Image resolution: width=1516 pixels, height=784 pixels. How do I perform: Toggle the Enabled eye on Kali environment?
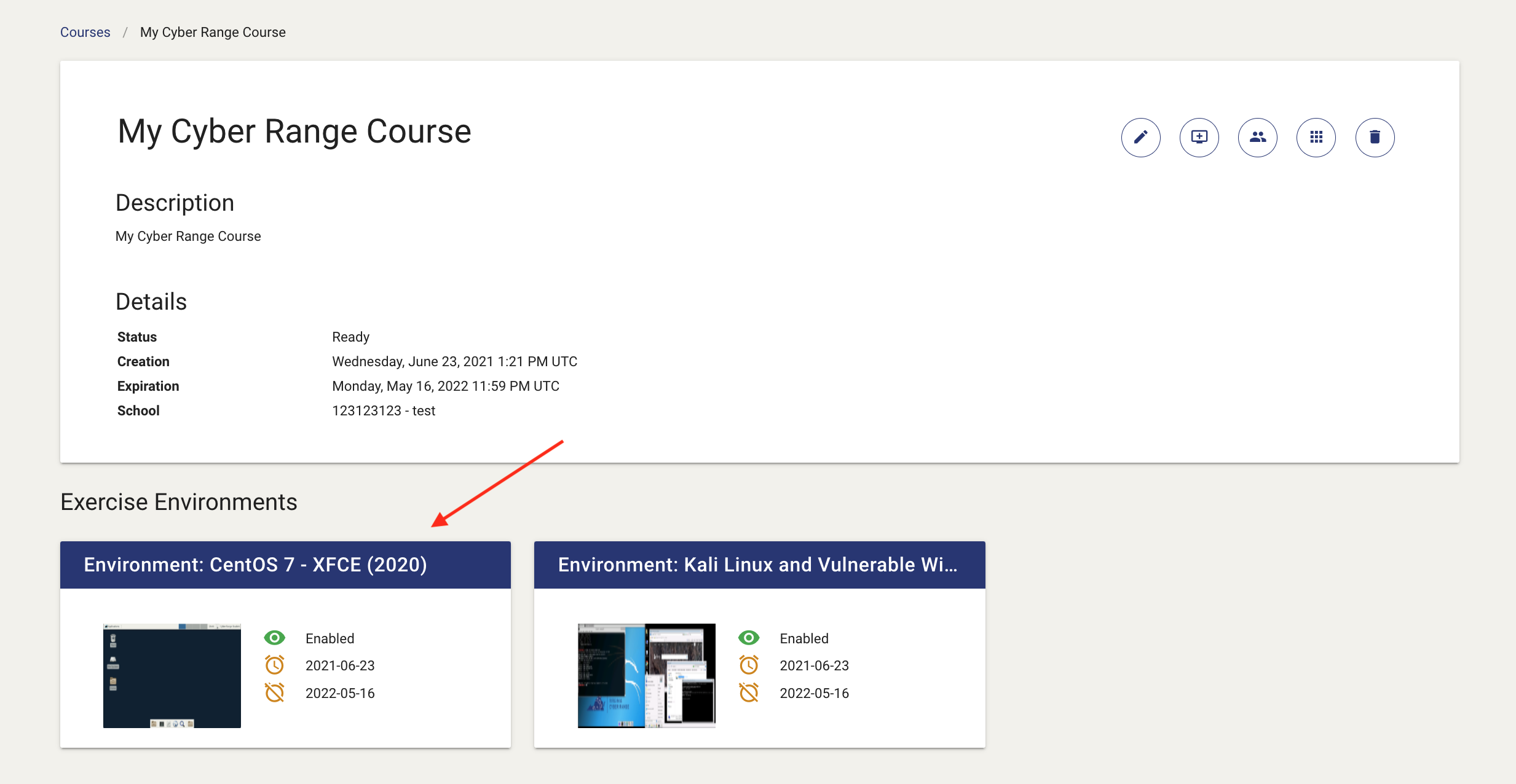tap(749, 638)
